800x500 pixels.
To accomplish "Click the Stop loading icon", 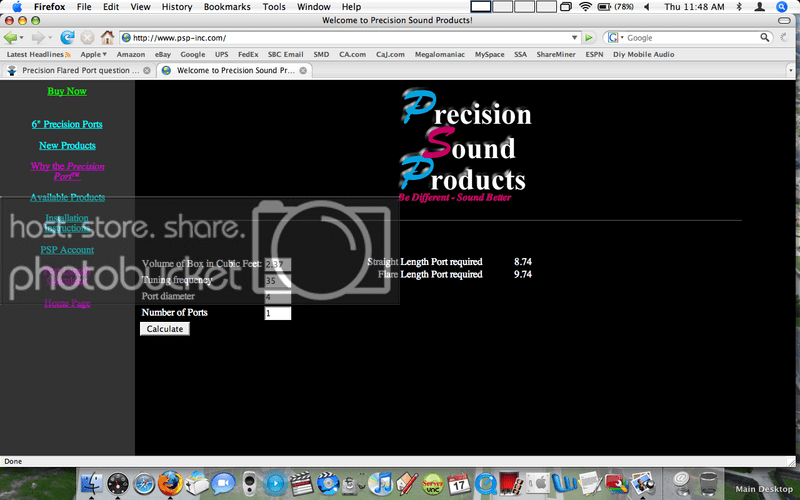I will click(87, 38).
